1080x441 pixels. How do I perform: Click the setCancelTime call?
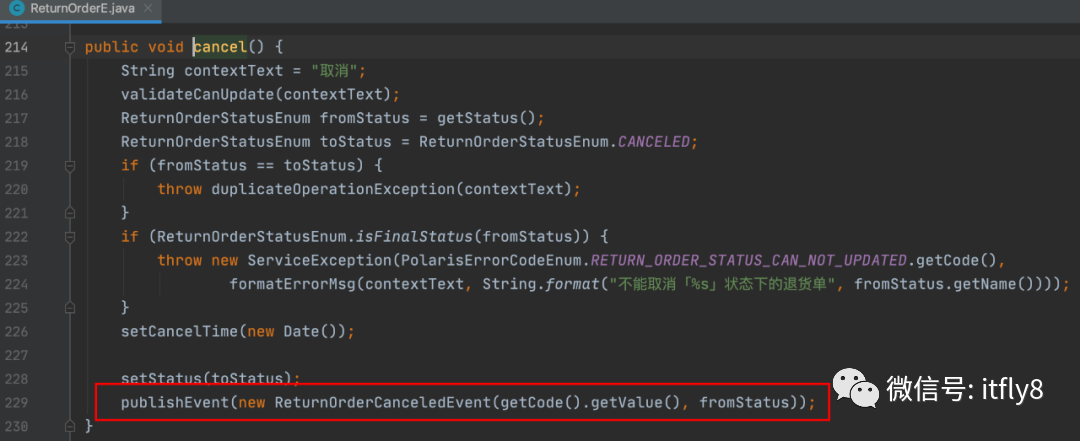point(180,331)
